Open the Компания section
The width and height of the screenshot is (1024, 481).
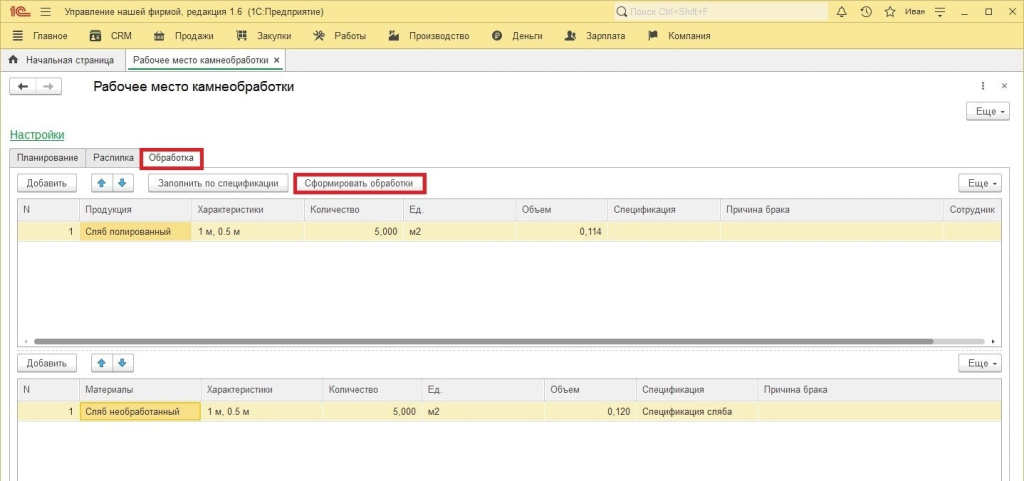679,36
